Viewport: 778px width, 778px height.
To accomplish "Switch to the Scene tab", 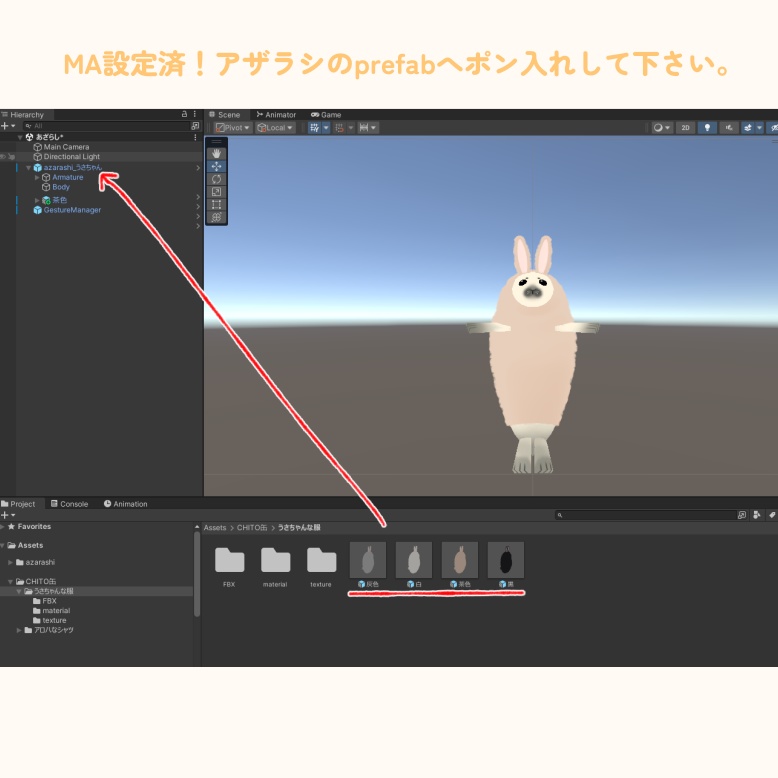I will 225,115.
